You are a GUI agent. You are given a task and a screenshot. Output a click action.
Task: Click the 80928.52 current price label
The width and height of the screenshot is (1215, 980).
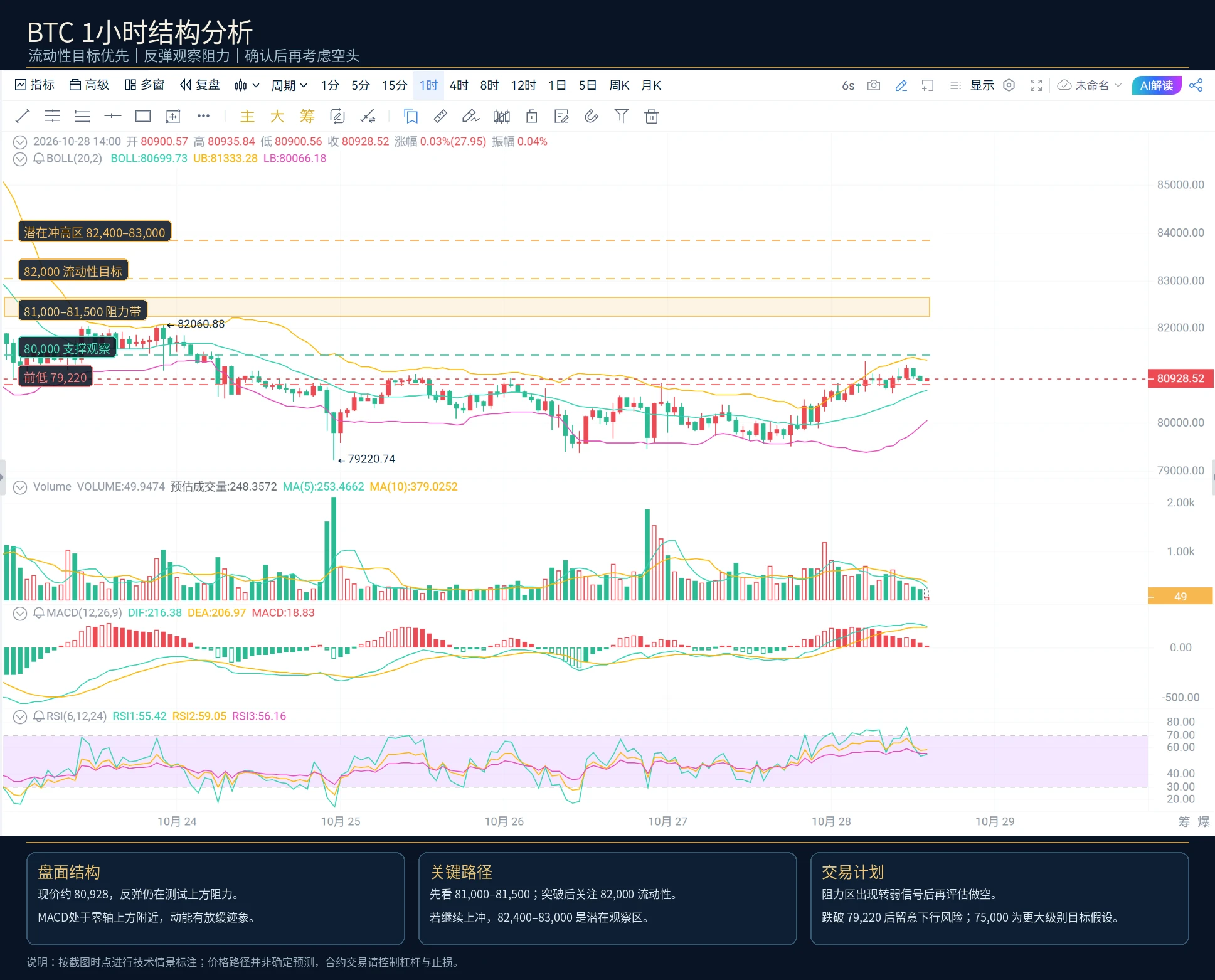pos(1181,378)
